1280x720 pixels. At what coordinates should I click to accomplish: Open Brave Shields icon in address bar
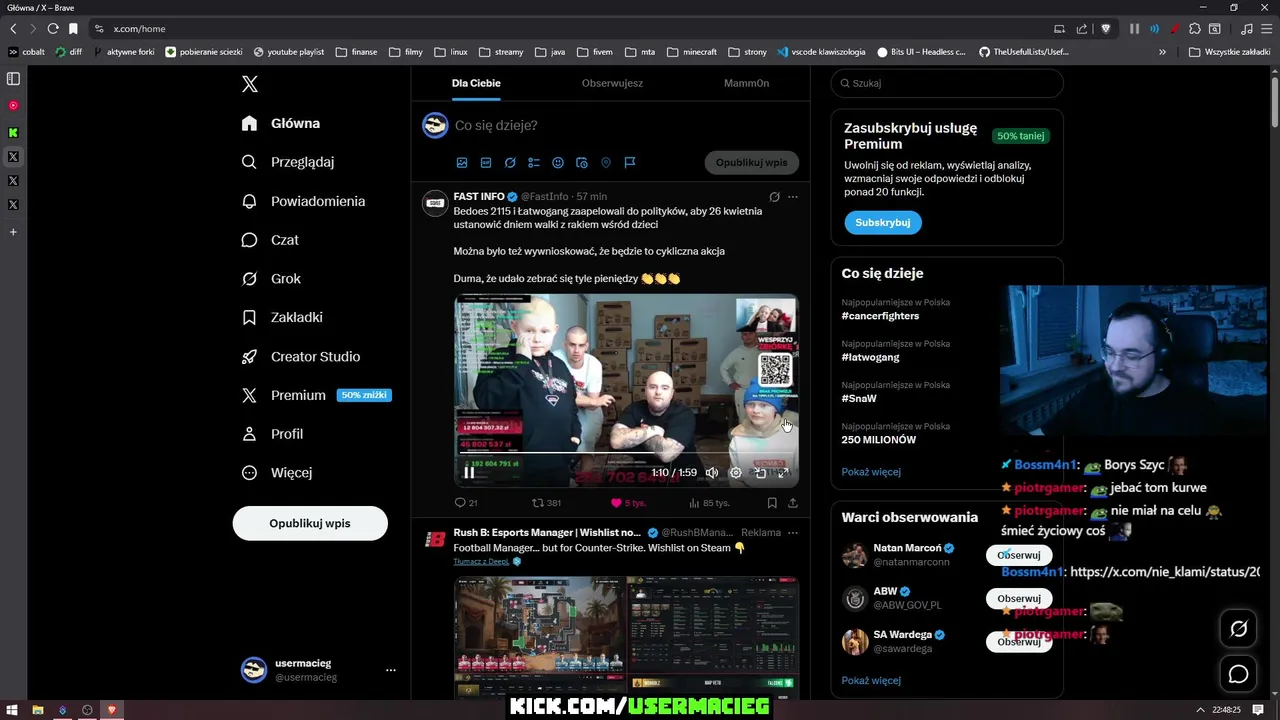[1105, 29]
